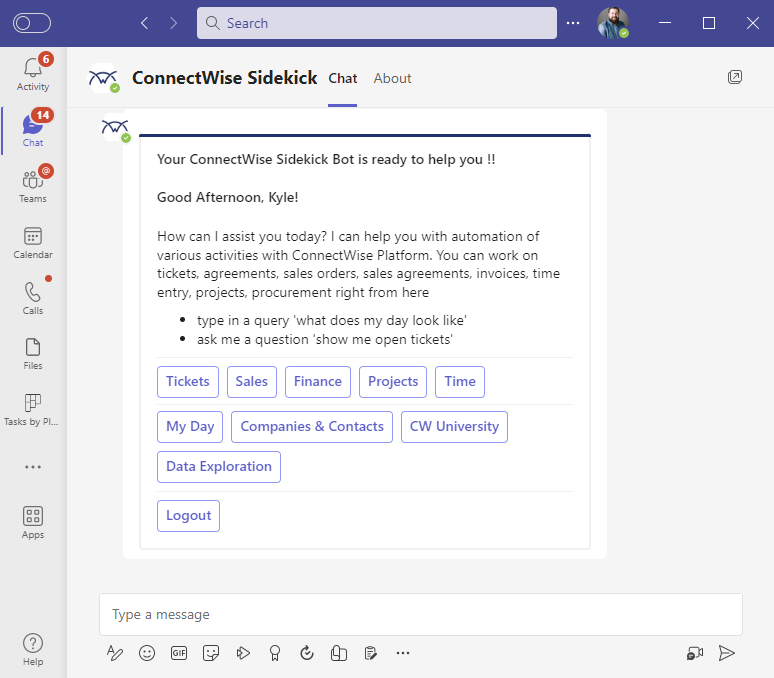Switch to the About tab
The width and height of the screenshot is (774, 678).
point(392,78)
